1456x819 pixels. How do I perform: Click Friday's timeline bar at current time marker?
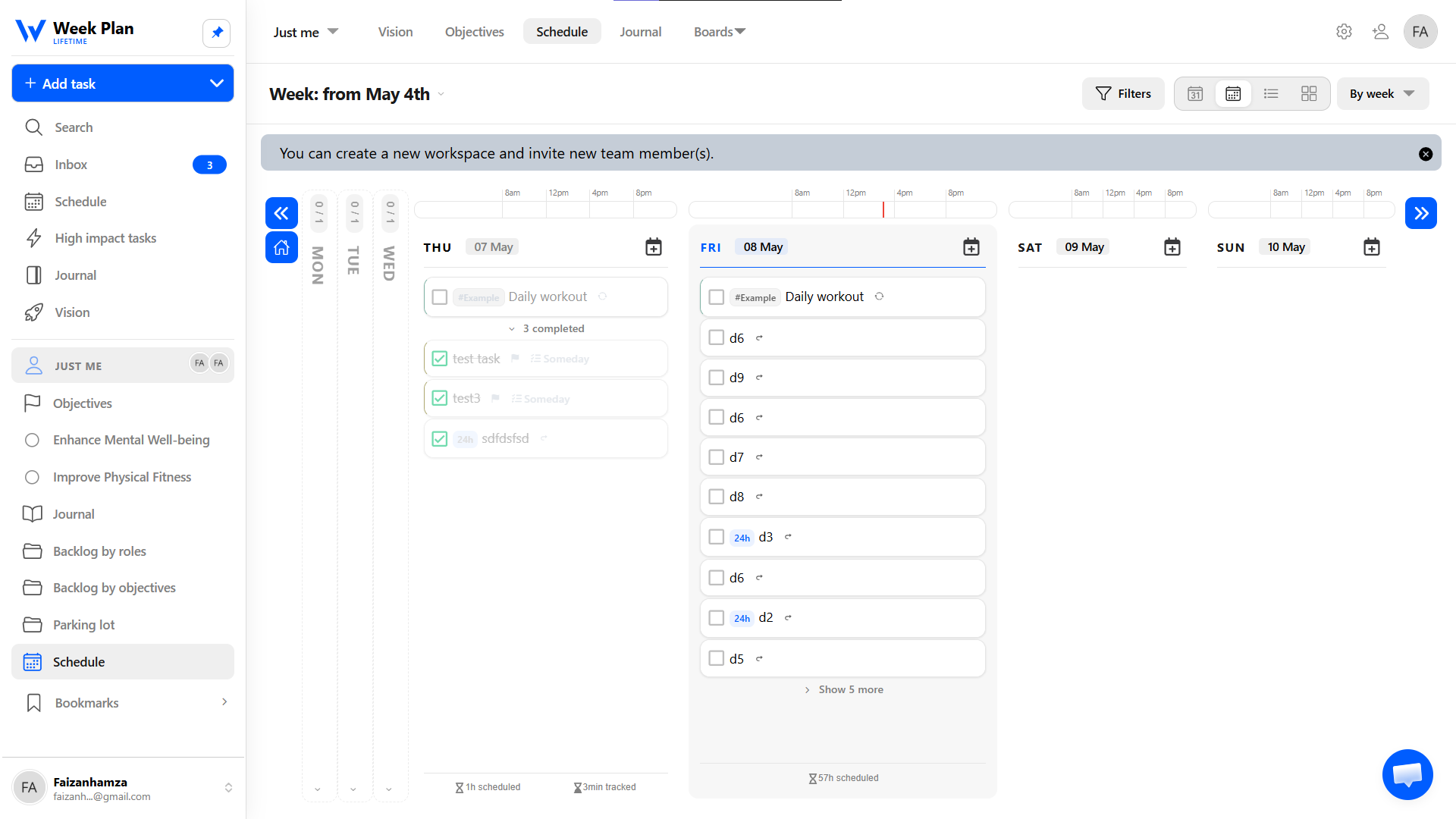[883, 210]
